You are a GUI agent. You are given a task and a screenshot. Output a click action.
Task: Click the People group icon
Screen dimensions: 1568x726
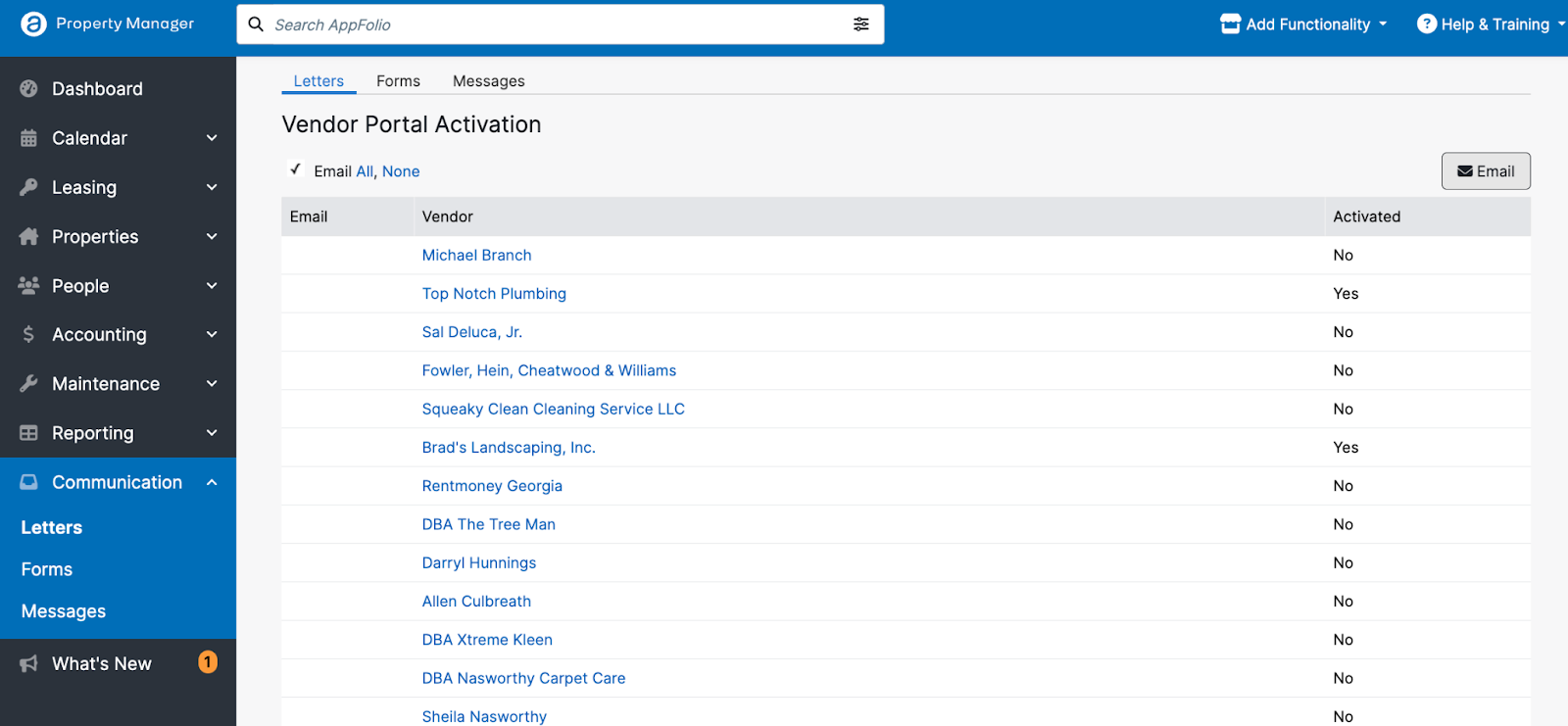point(28,285)
